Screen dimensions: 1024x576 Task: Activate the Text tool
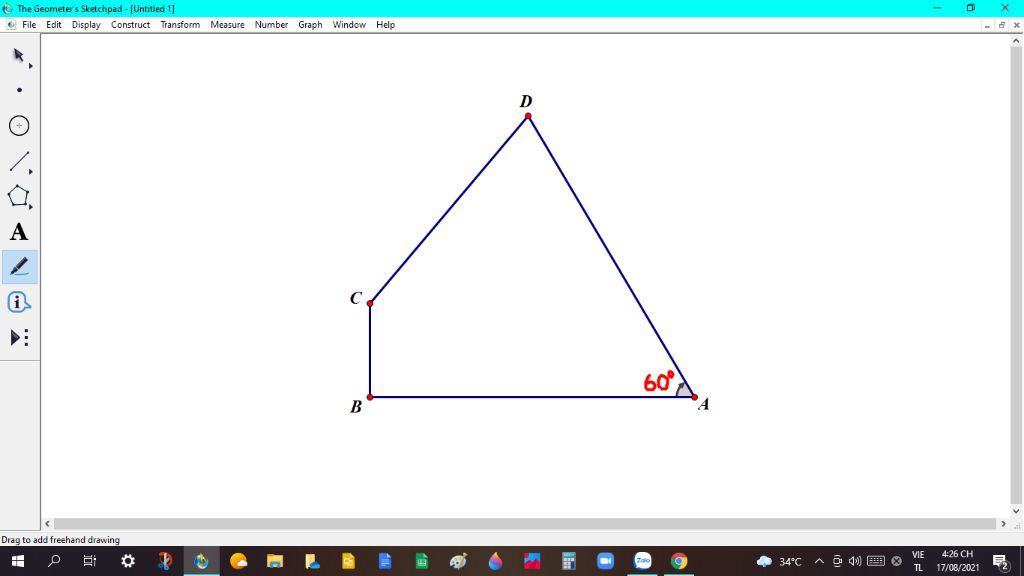[x=18, y=232]
